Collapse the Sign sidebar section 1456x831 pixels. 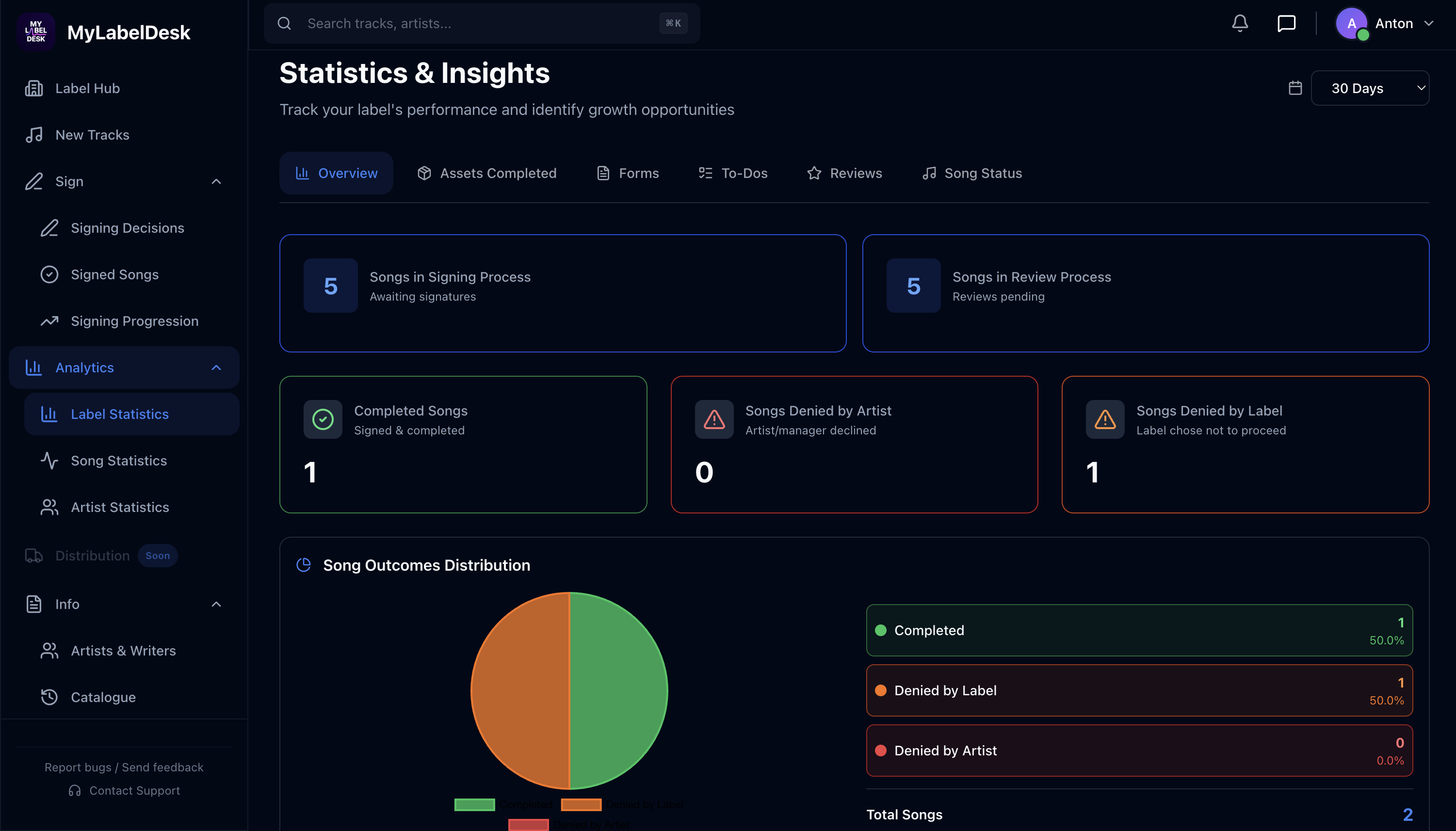click(216, 181)
